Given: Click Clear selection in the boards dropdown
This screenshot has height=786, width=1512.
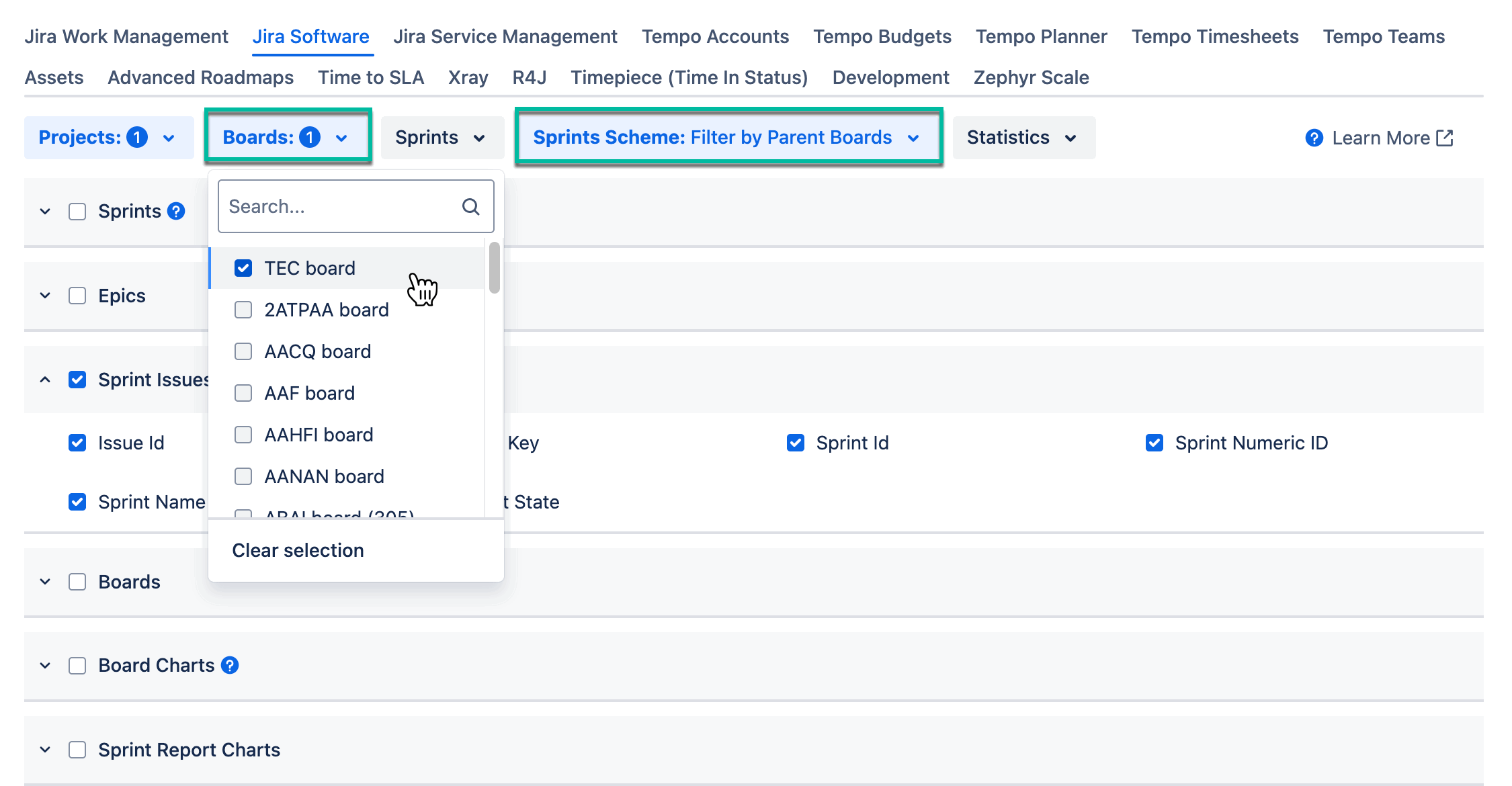Looking at the screenshot, I should coord(297,550).
